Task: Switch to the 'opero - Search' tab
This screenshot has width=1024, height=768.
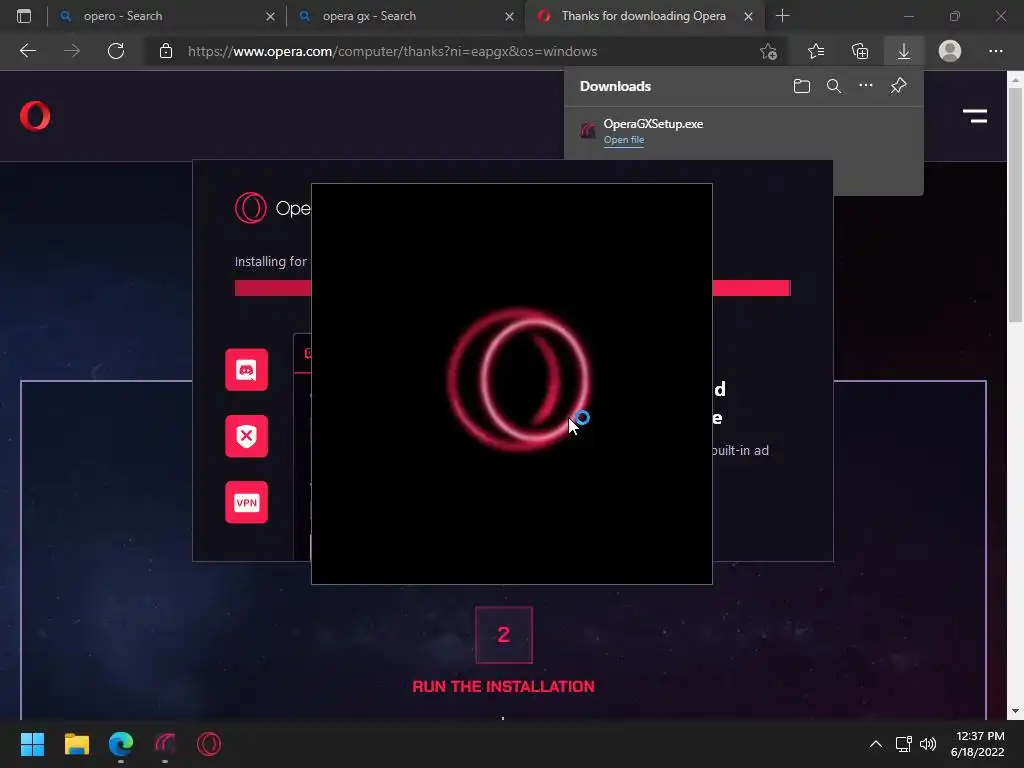Action: (x=166, y=16)
